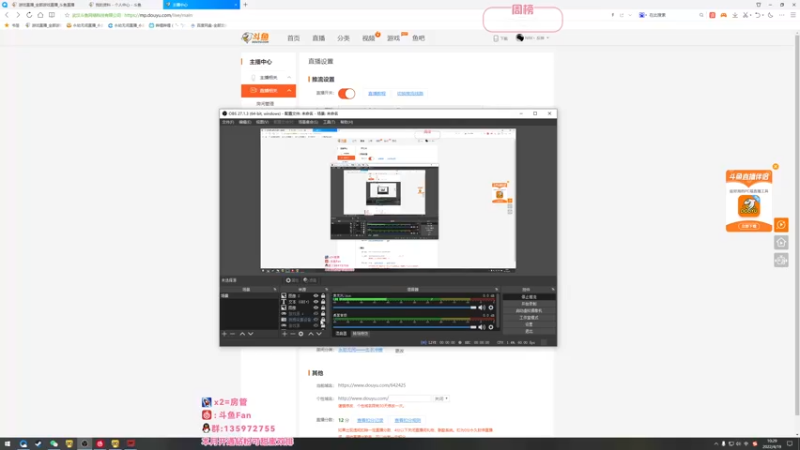Toggle eye of 视频采集设备 source
The image size is (800, 450).
coord(316,320)
